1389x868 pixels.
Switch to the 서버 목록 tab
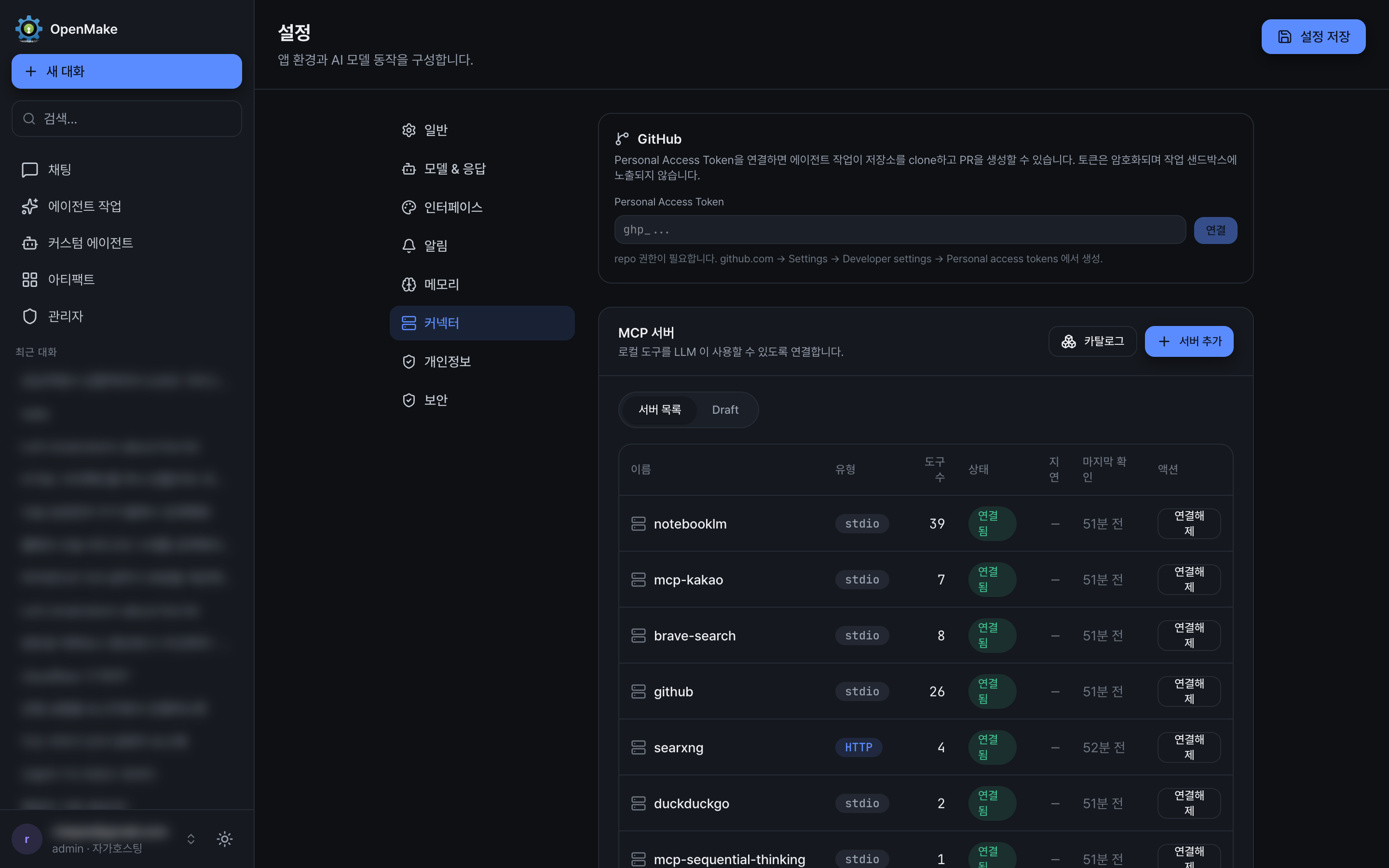point(659,409)
